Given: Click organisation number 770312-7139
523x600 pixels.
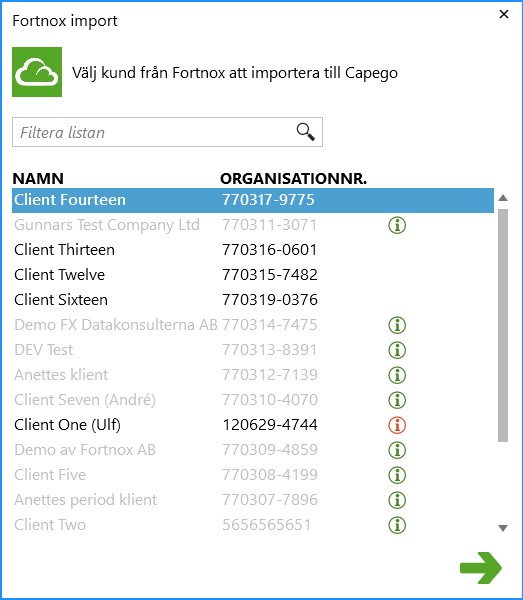Looking at the screenshot, I should (x=270, y=375).
